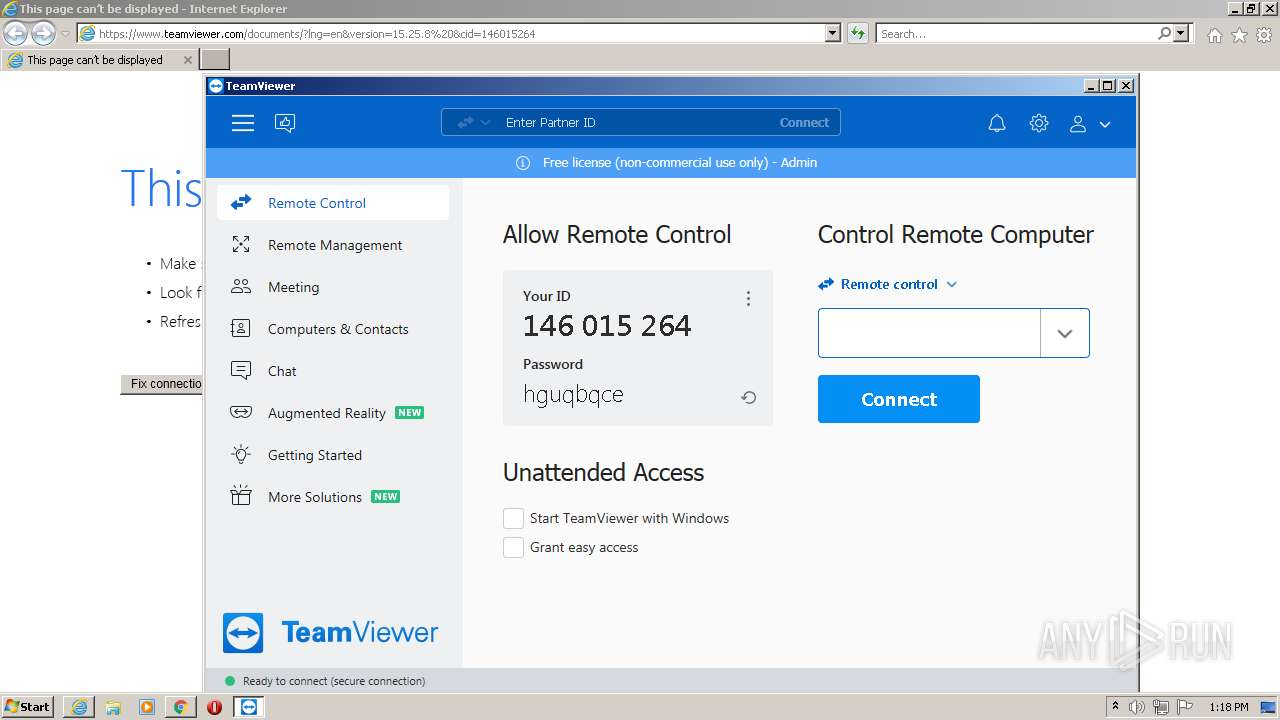Click the free license info icon
This screenshot has height=720, width=1280.
click(523, 163)
